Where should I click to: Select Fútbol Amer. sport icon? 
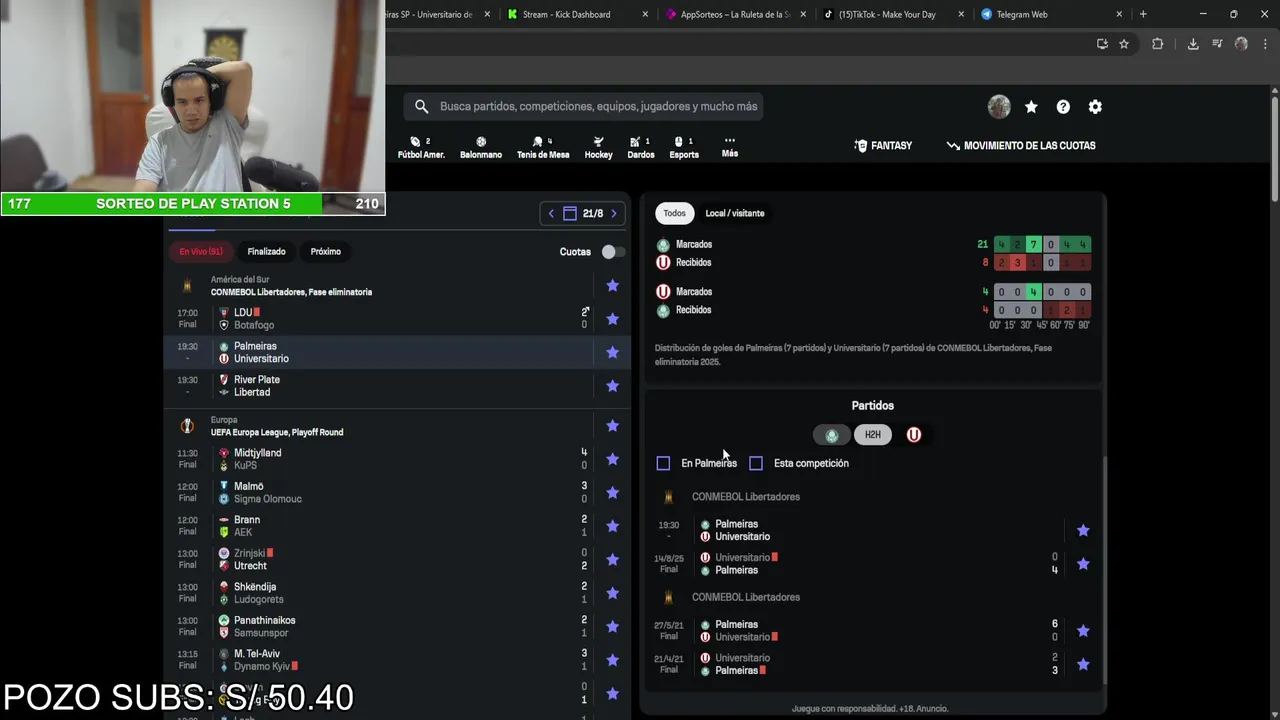[421, 147]
